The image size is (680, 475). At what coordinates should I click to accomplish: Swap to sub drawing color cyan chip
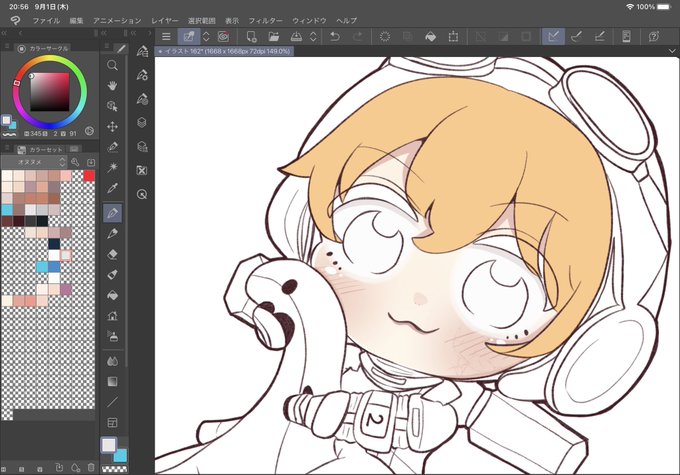(120, 455)
